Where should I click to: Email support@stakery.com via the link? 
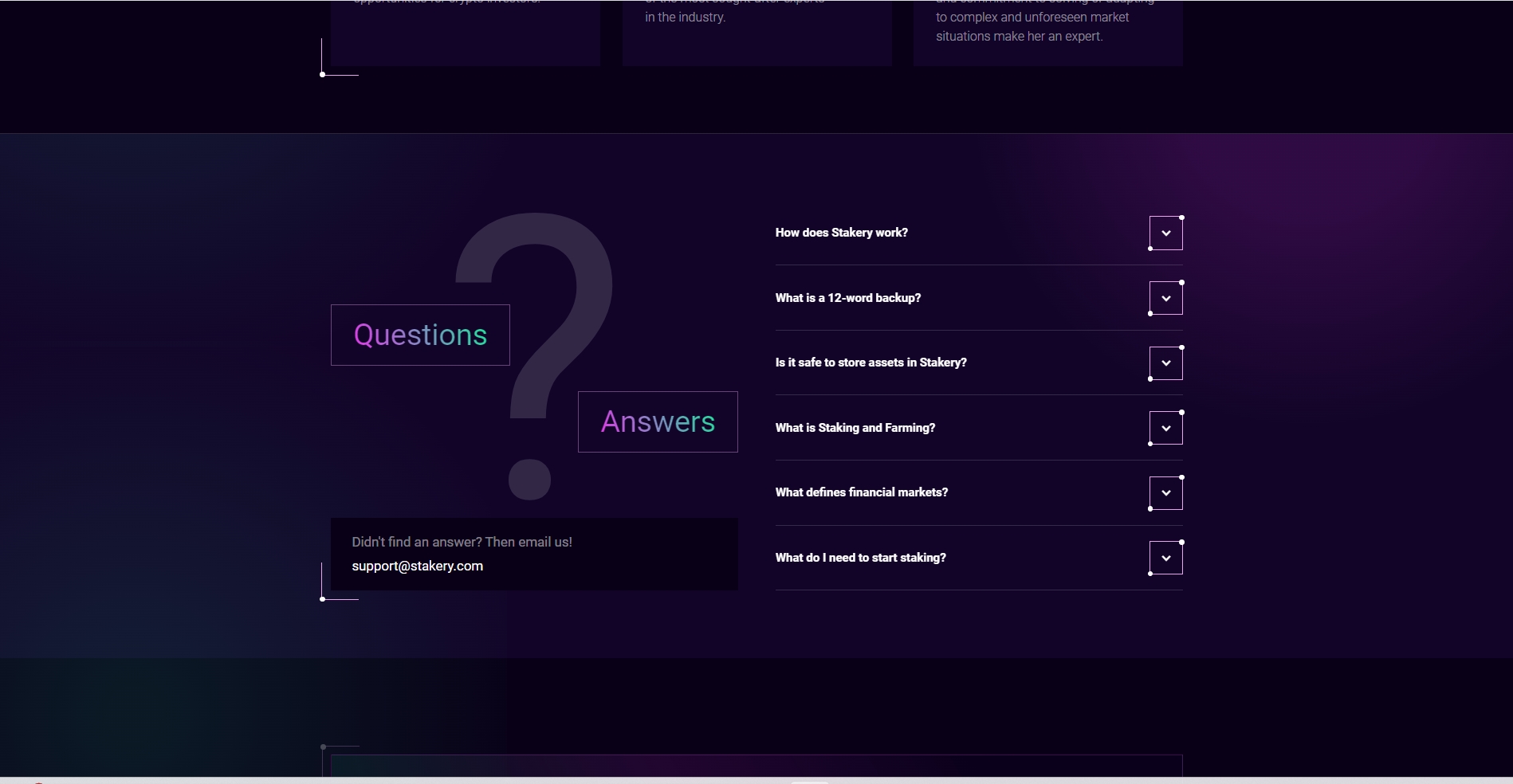[417, 566]
